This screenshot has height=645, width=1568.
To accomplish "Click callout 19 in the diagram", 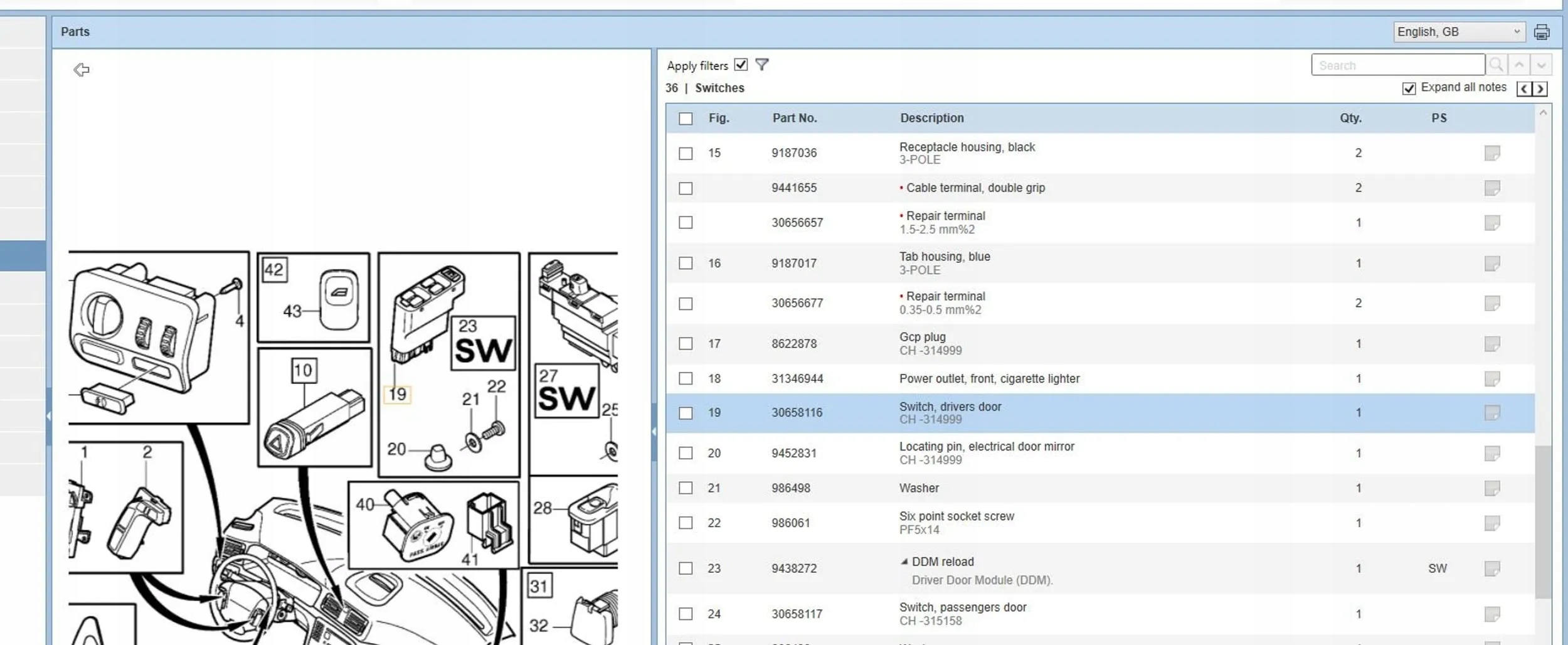I will coord(397,394).
